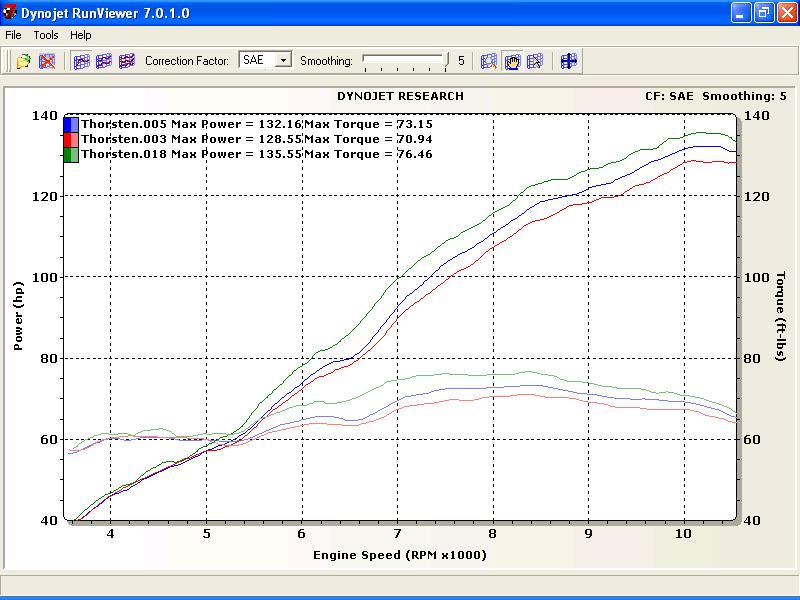Select the middle graph layout icon

[104, 61]
